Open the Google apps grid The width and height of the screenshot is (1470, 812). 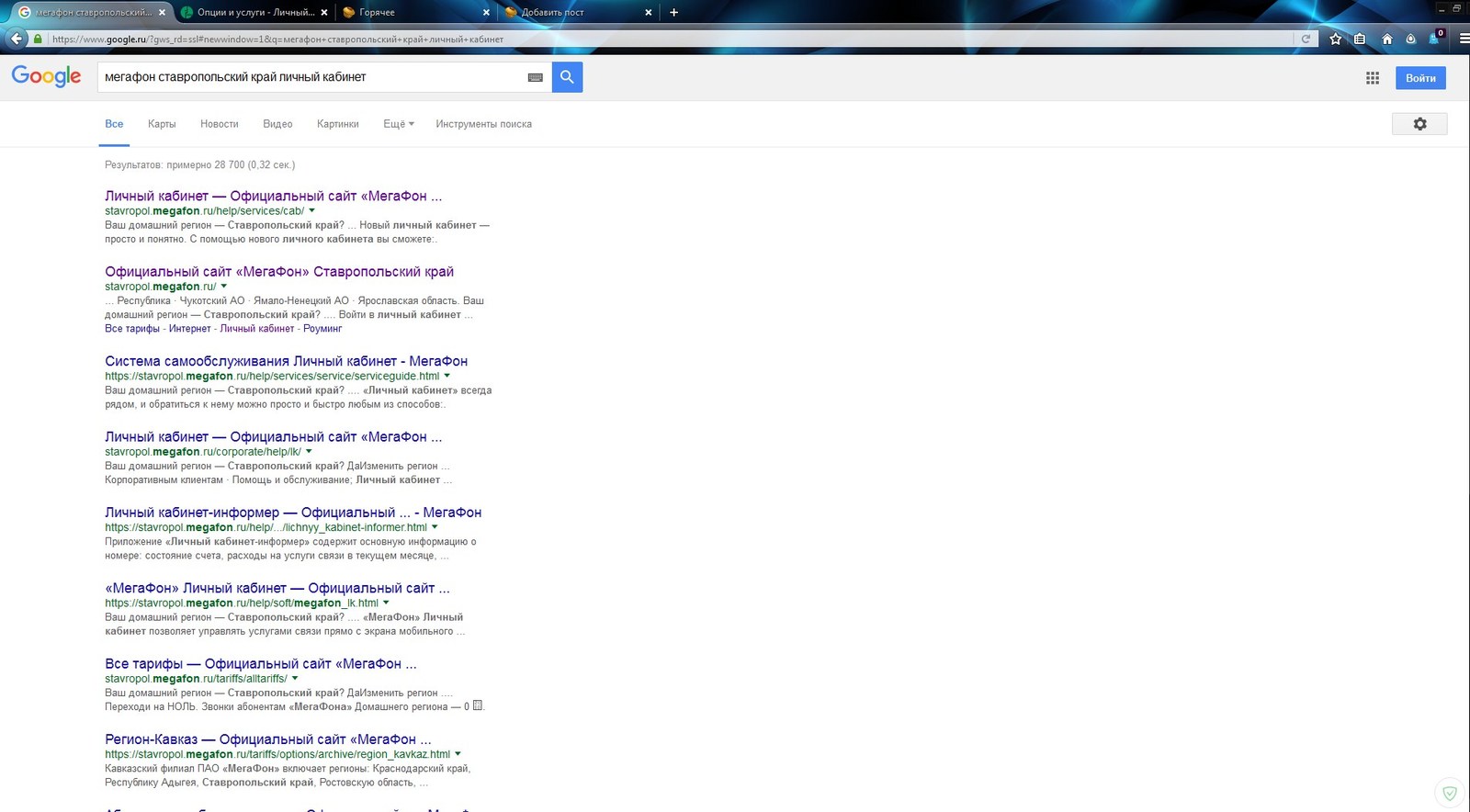[x=1373, y=78]
